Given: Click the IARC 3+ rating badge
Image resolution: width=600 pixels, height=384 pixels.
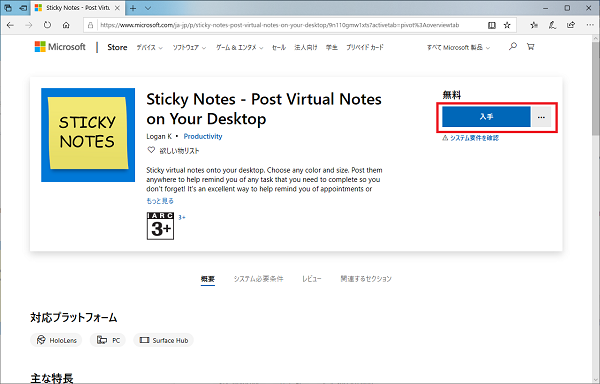Looking at the screenshot, I should (x=160, y=226).
